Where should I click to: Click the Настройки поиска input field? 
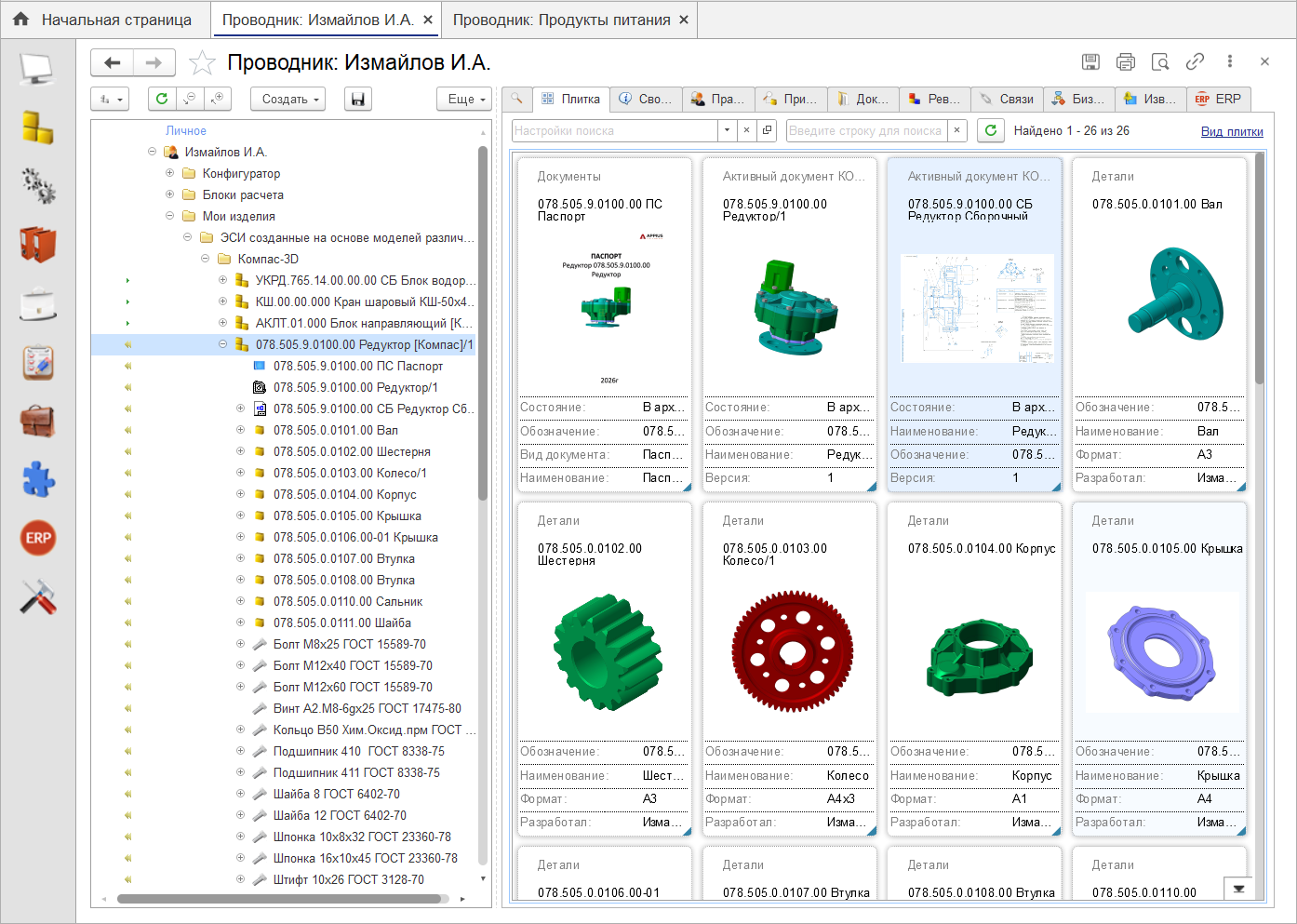(615, 130)
